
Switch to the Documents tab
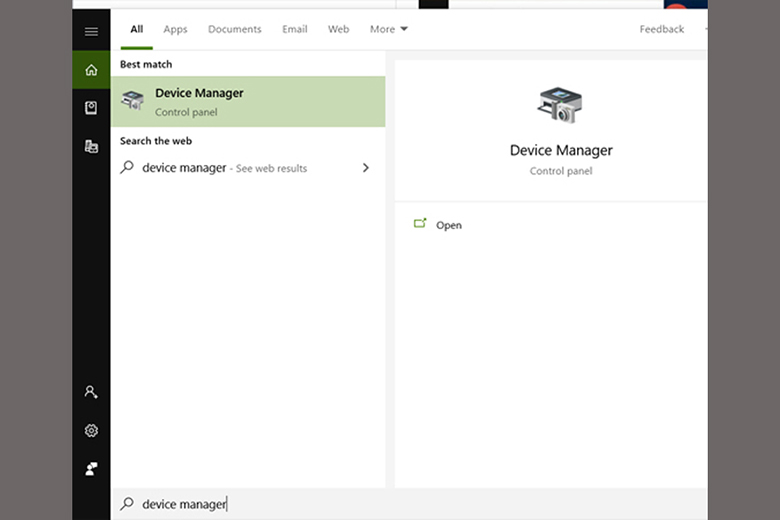point(234,29)
